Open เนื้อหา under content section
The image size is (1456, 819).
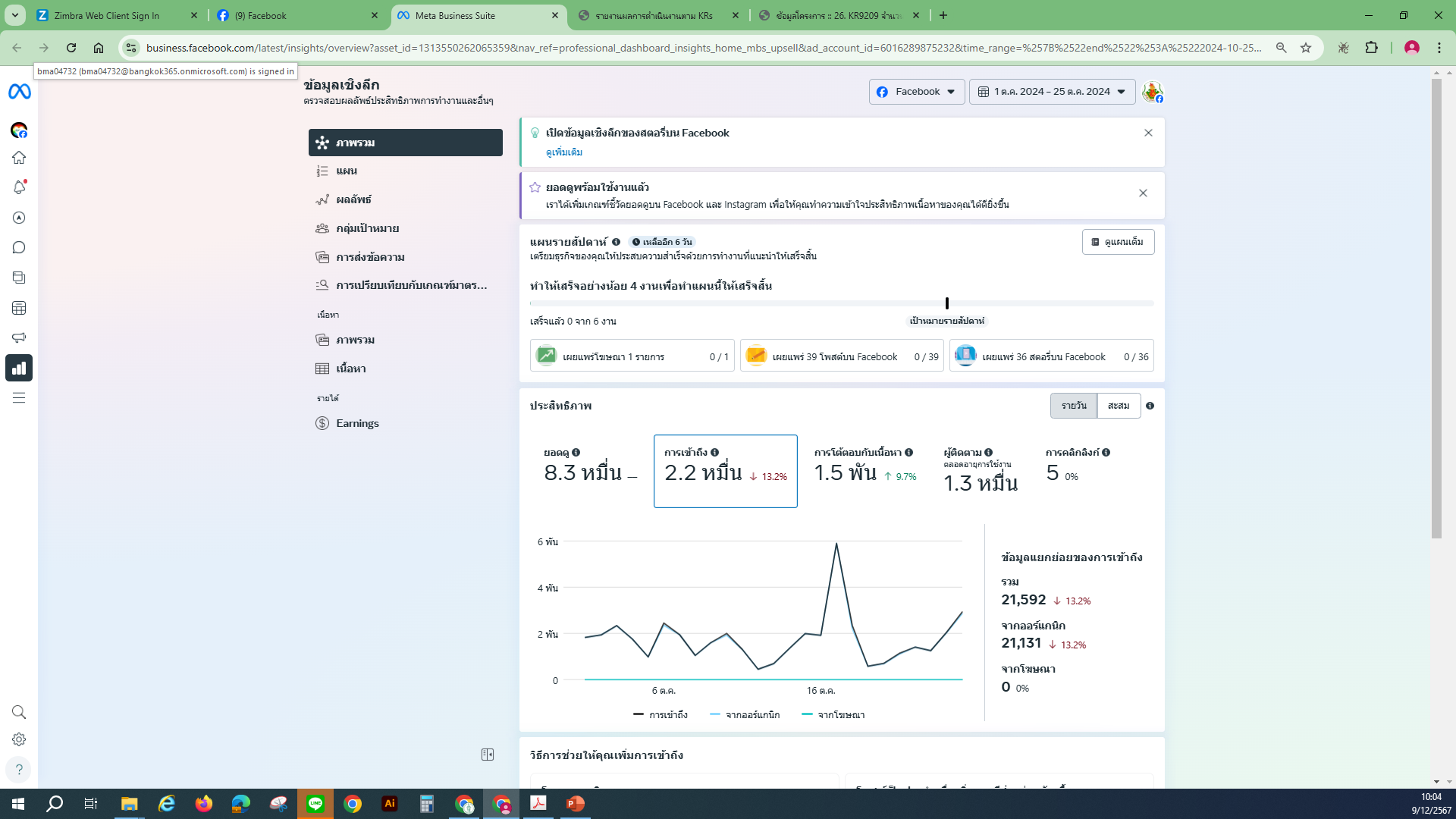(x=406, y=369)
